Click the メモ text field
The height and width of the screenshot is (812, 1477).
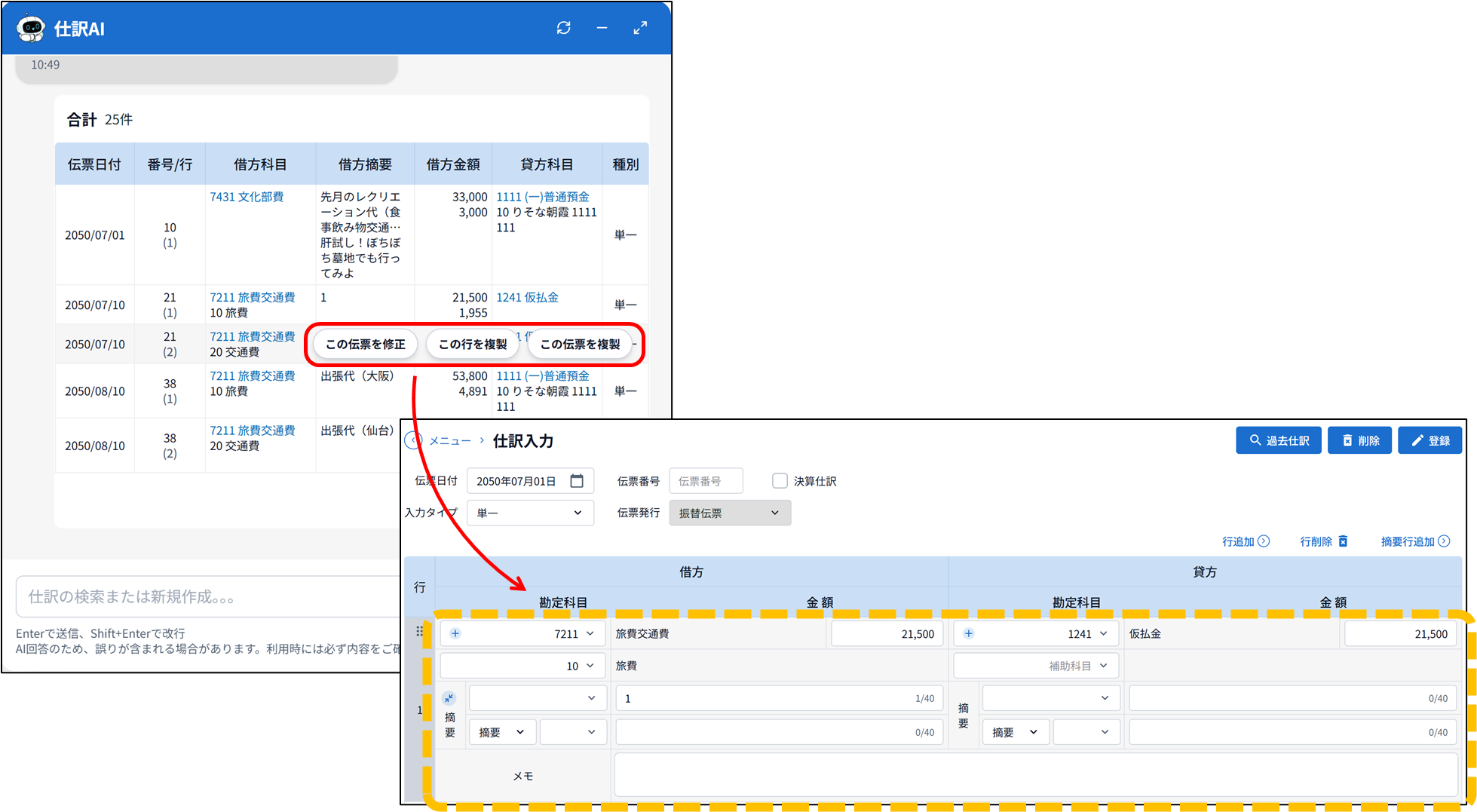coord(1035,775)
